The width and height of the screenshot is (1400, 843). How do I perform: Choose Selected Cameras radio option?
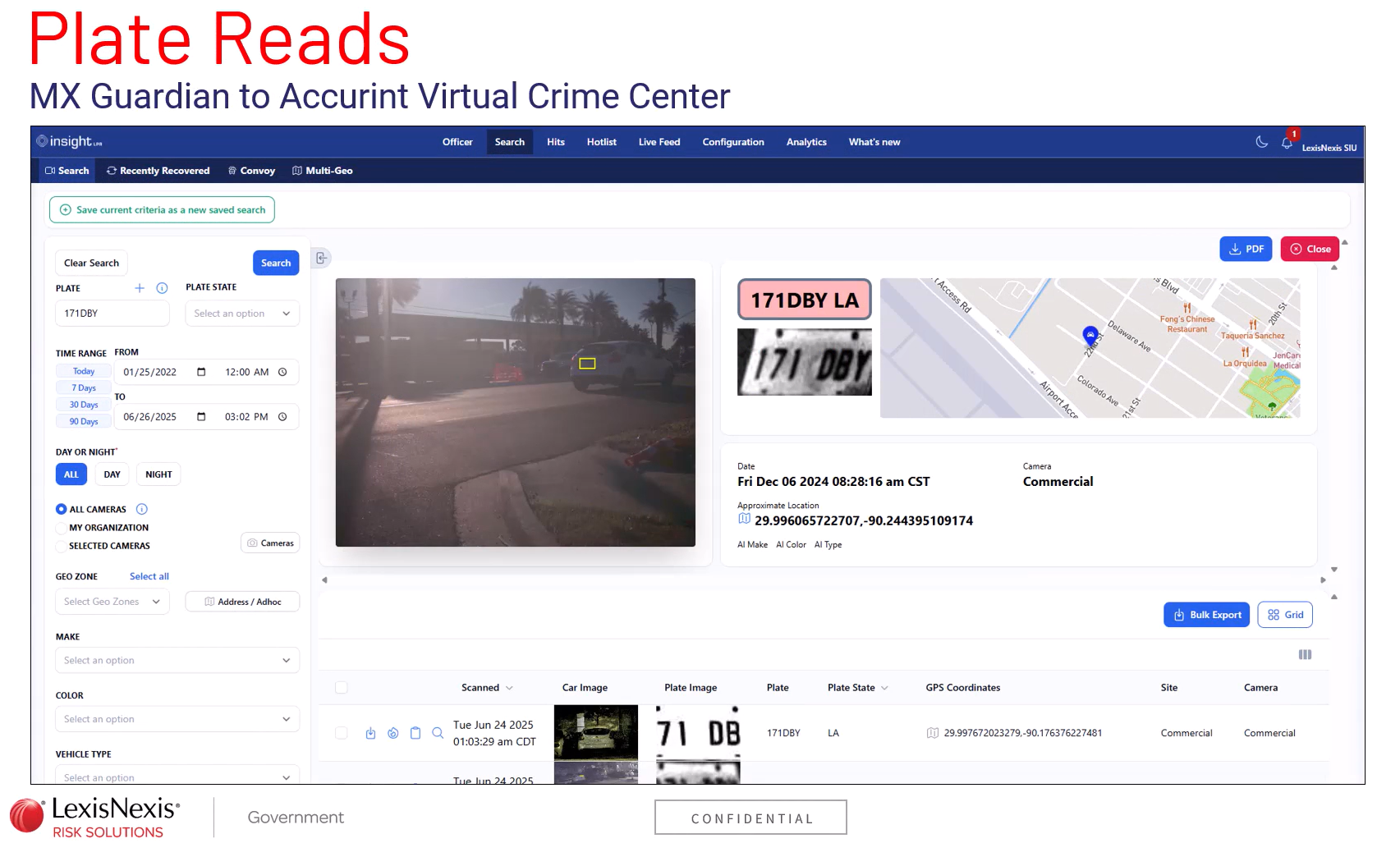click(x=61, y=546)
